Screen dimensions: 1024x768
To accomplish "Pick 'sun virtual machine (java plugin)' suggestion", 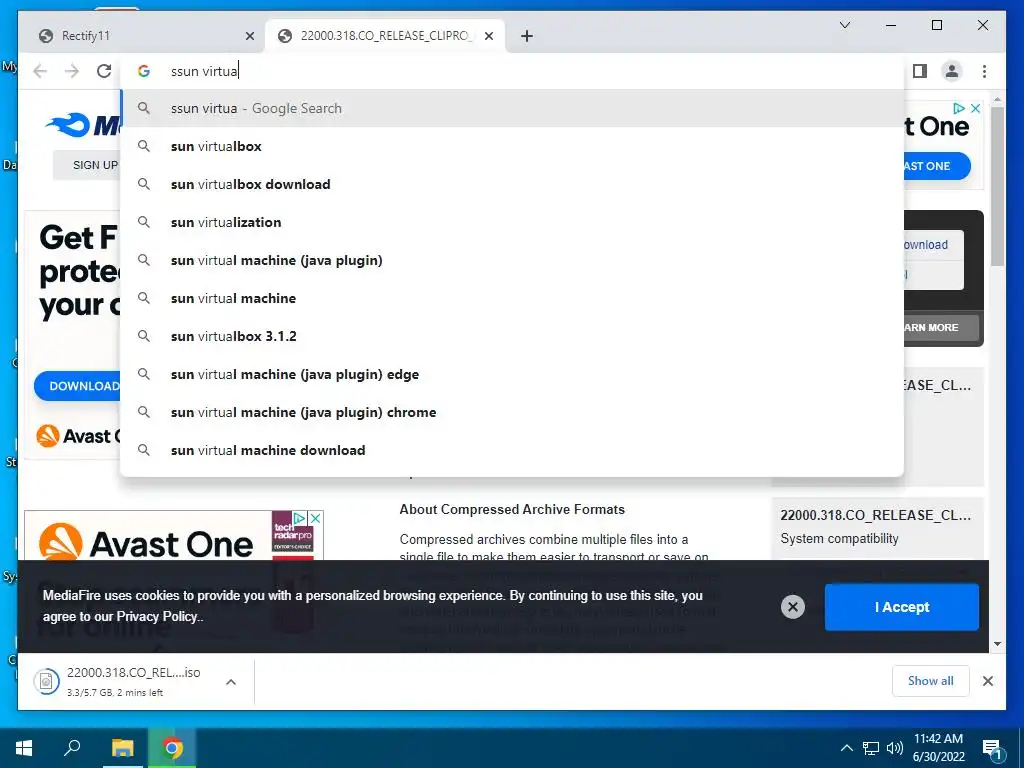I will pyautogui.click(x=512, y=260).
